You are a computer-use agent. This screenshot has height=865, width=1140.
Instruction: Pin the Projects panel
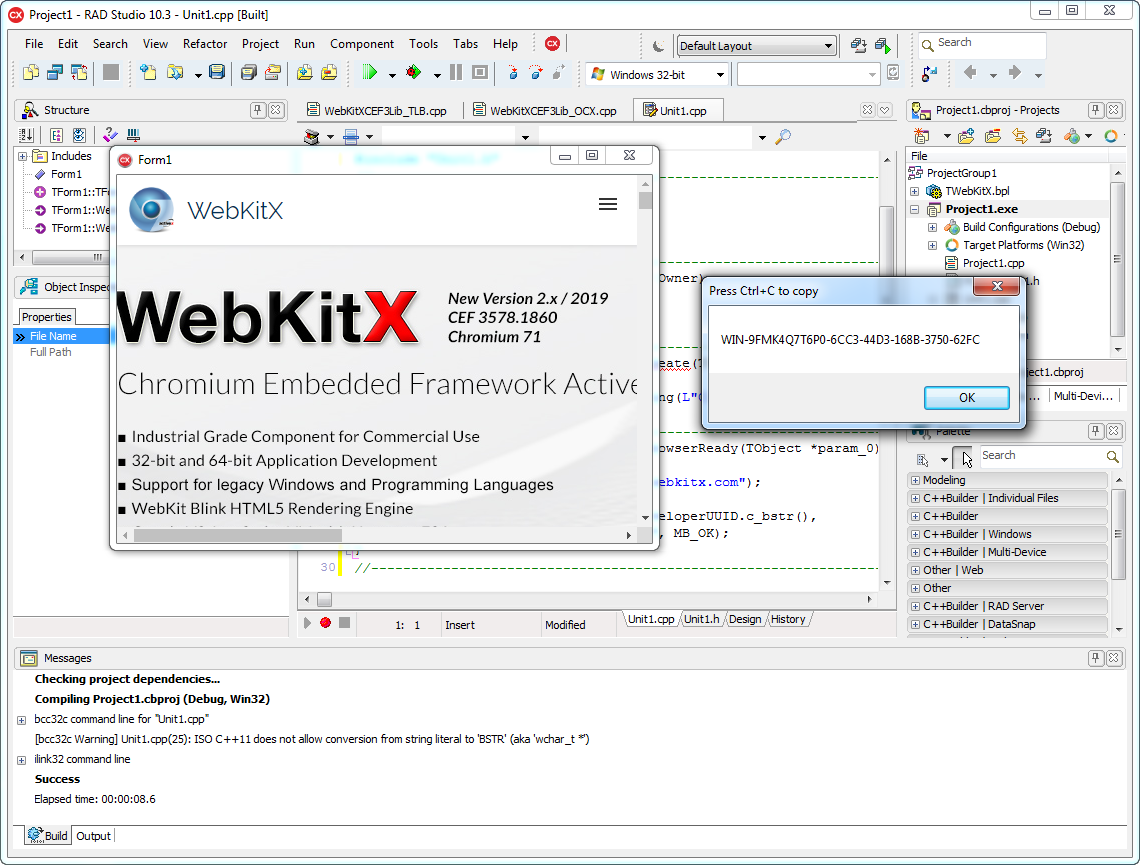(x=1096, y=110)
